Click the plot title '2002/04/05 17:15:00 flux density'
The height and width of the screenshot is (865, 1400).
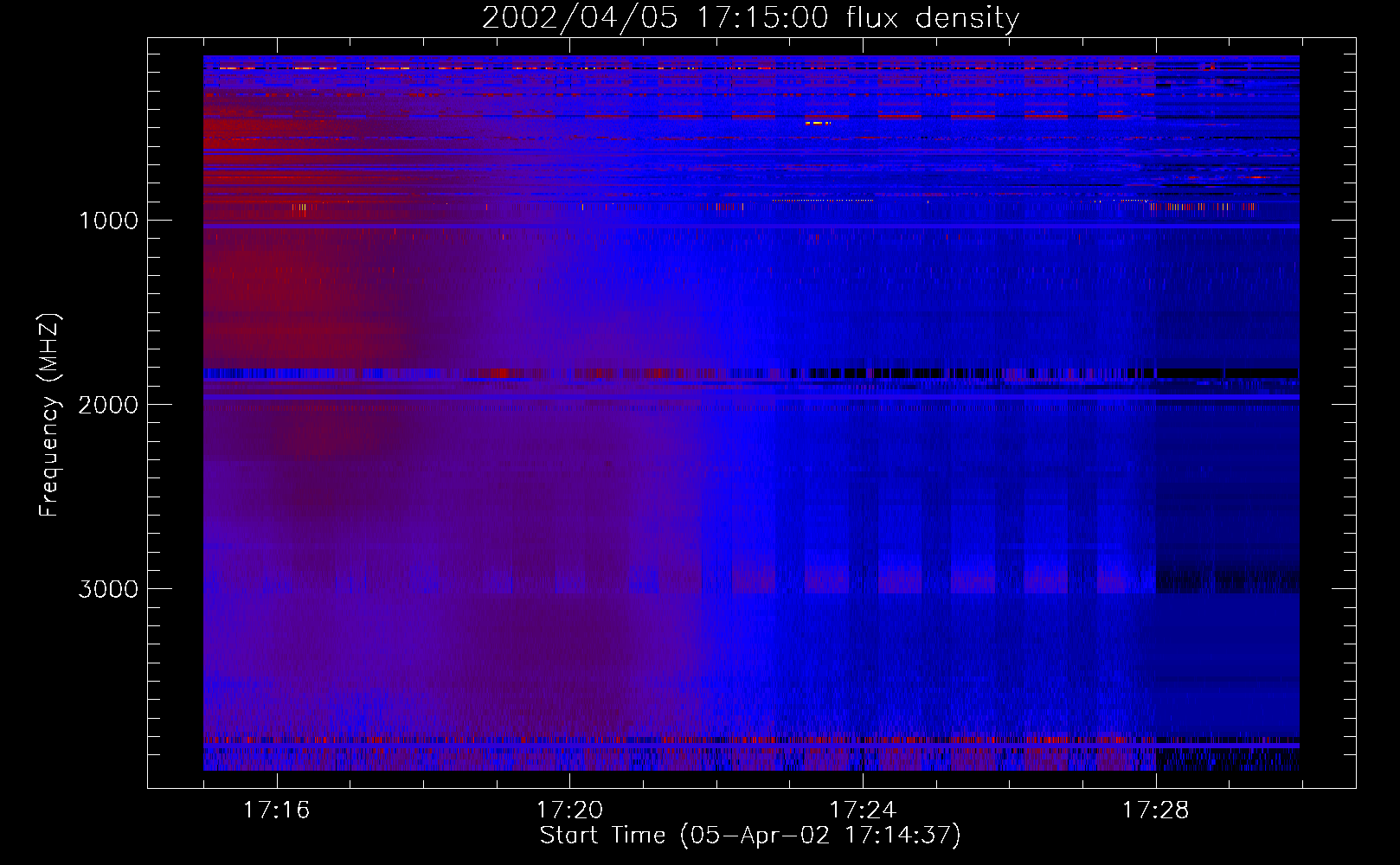[x=750, y=17]
